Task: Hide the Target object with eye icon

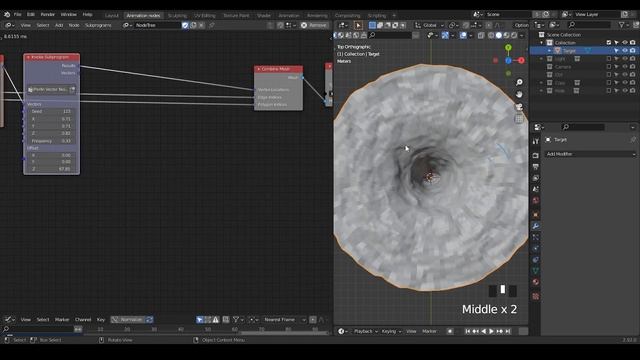Action: click(624, 51)
